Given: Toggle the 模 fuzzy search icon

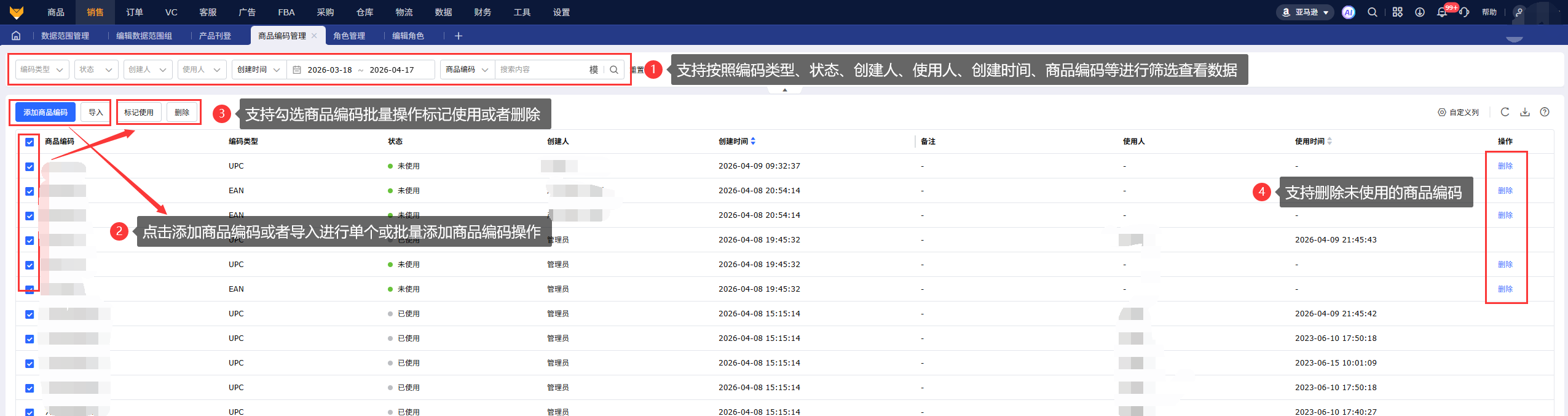Looking at the screenshot, I should (594, 70).
